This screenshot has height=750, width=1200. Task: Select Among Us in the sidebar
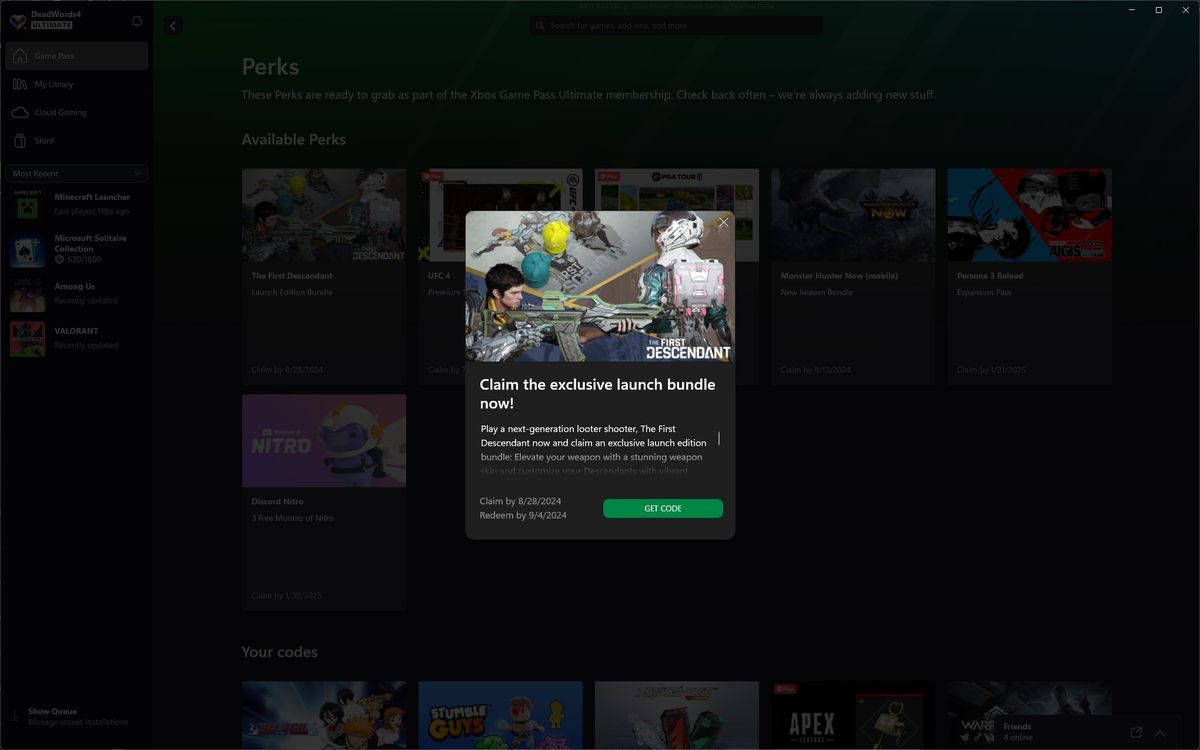[x=77, y=294]
